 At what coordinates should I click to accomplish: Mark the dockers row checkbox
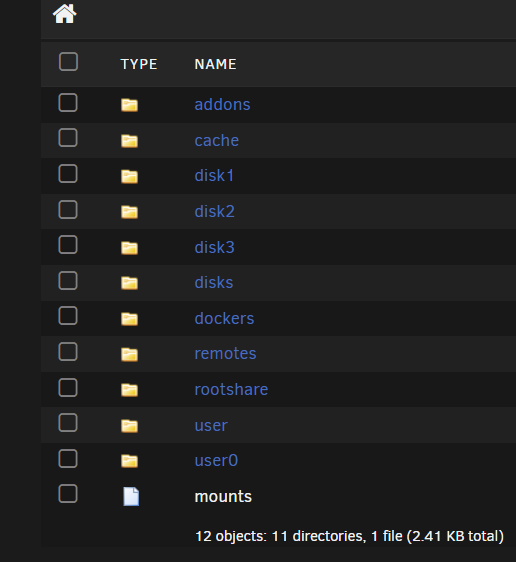point(68,315)
